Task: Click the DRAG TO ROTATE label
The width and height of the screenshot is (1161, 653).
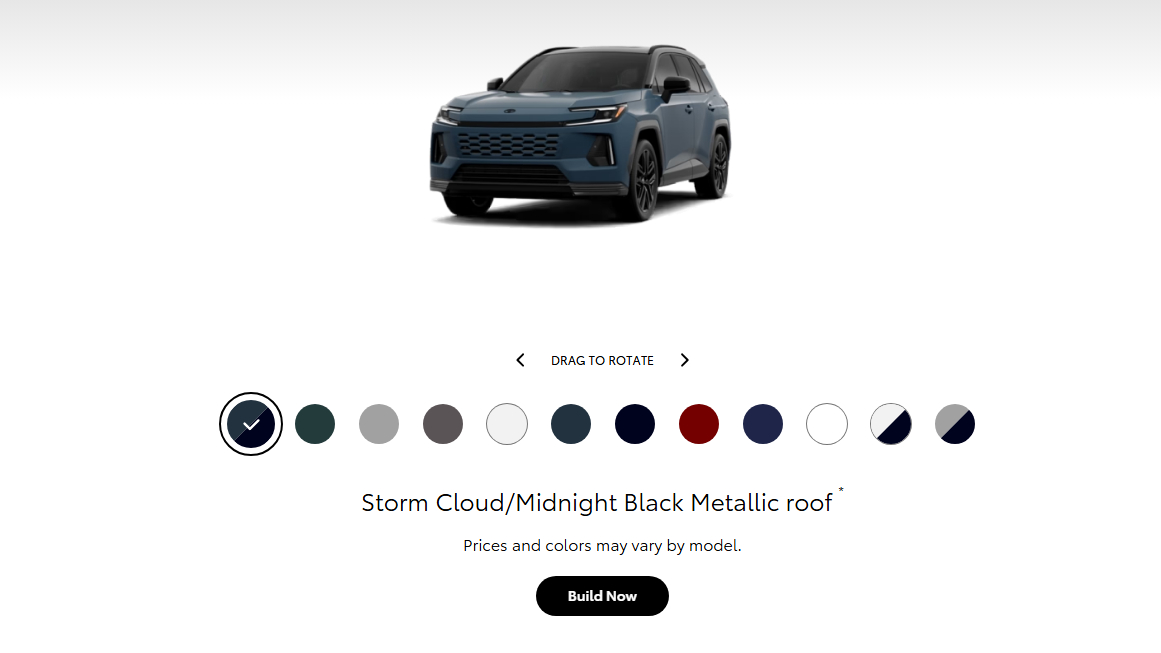Action: 602,361
